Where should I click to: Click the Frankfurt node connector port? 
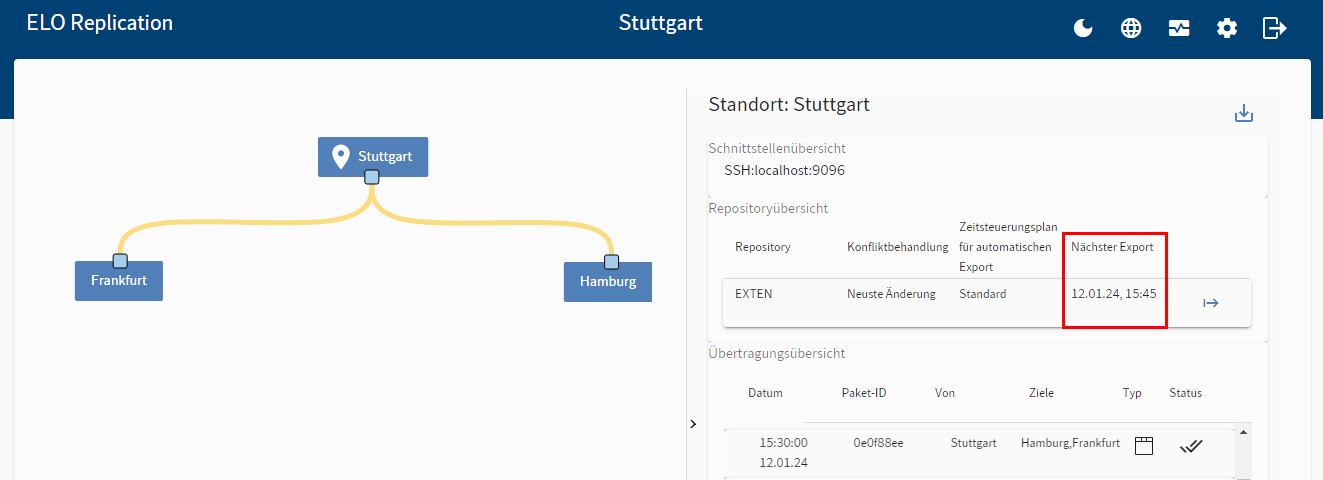pyautogui.click(x=120, y=261)
